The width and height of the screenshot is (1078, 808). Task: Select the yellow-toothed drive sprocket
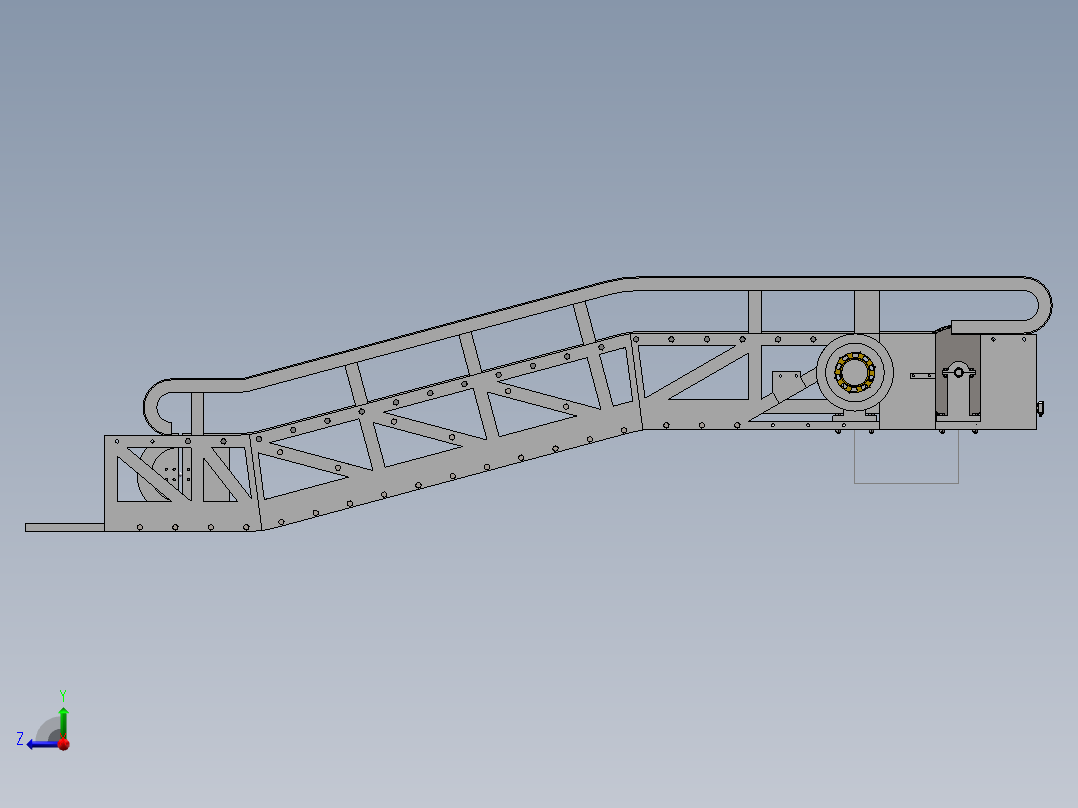click(x=855, y=373)
